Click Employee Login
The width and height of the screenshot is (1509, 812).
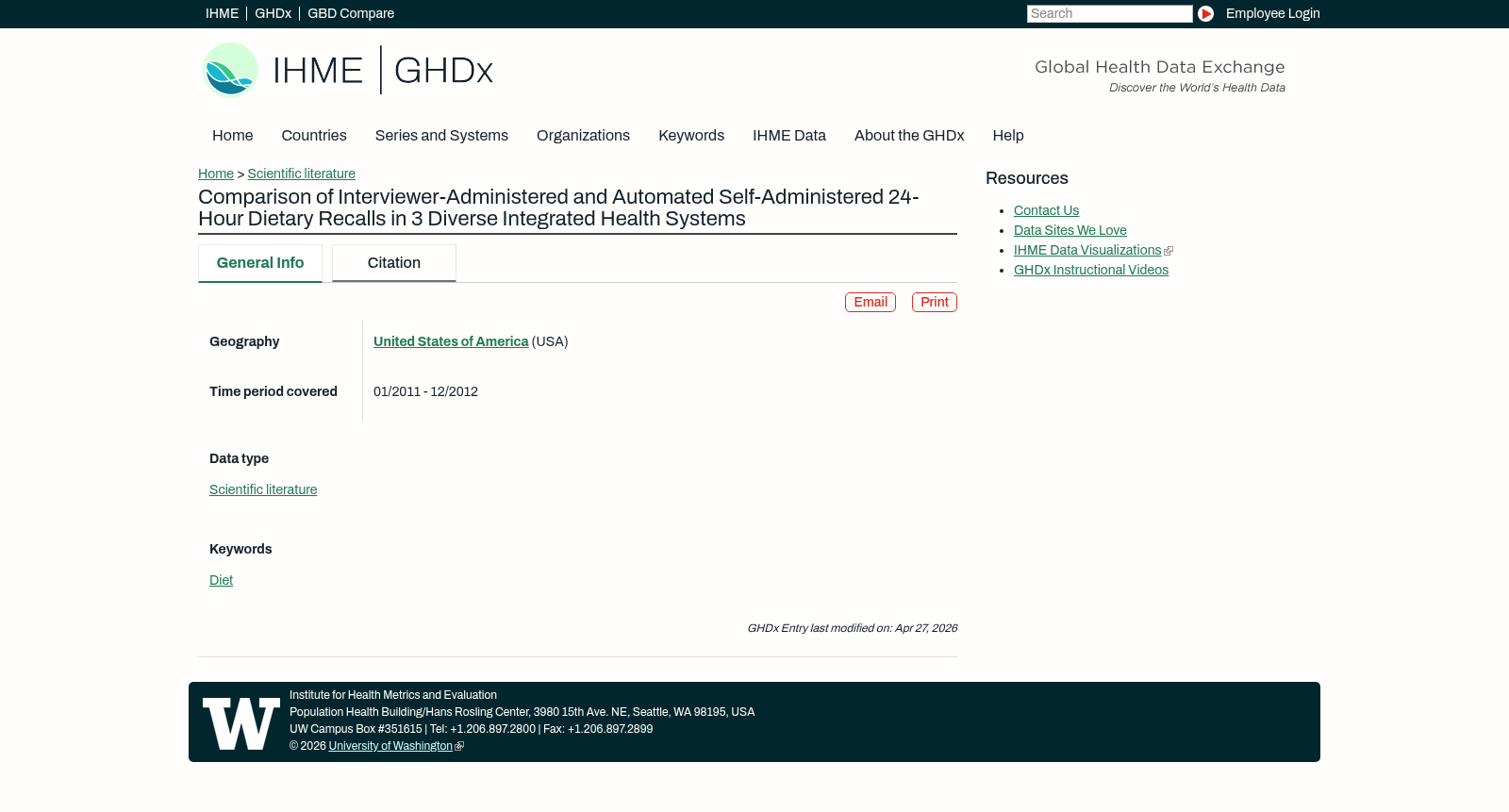pyautogui.click(x=1272, y=13)
